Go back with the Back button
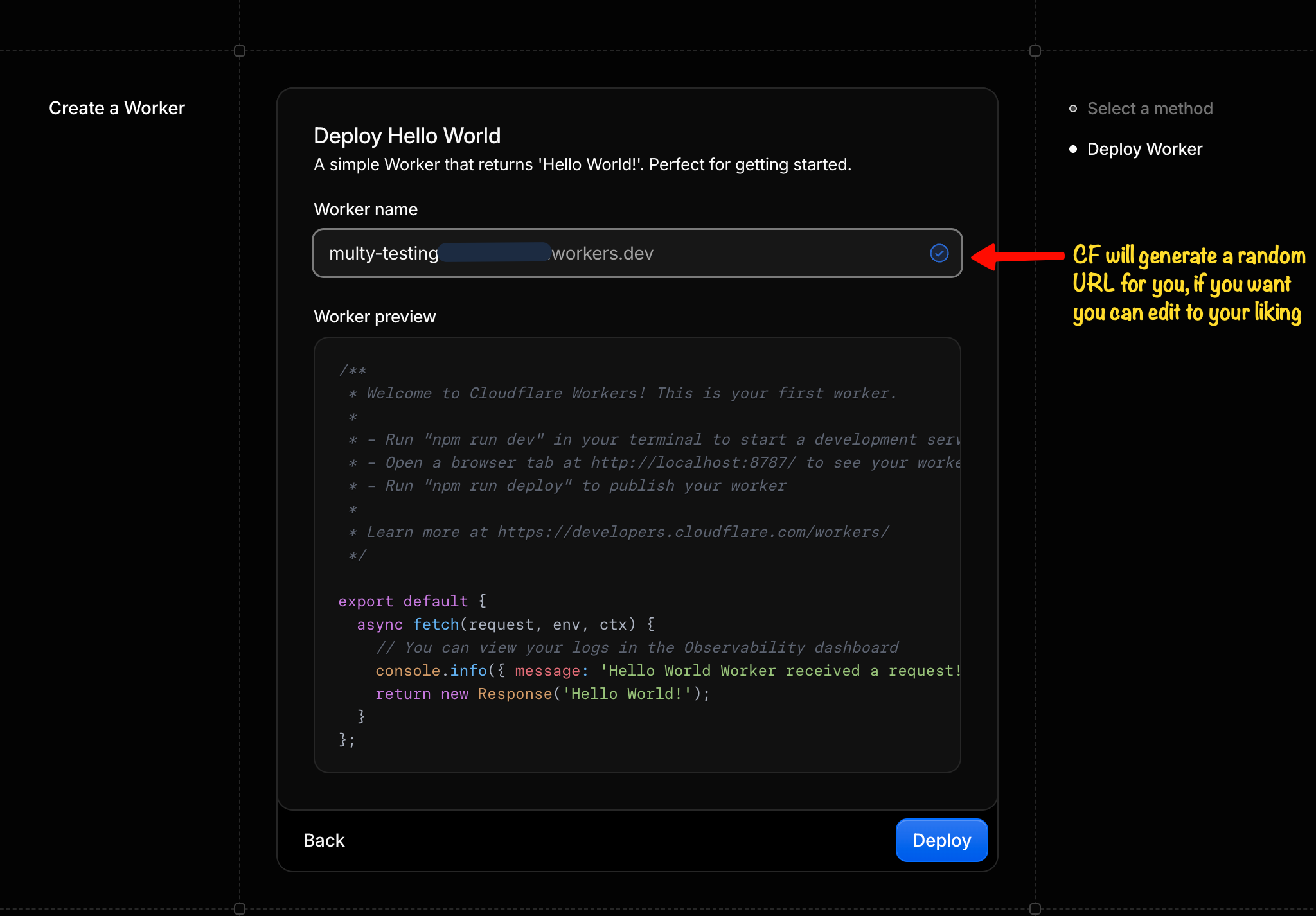Viewport: 1316px width, 916px height. click(x=324, y=840)
